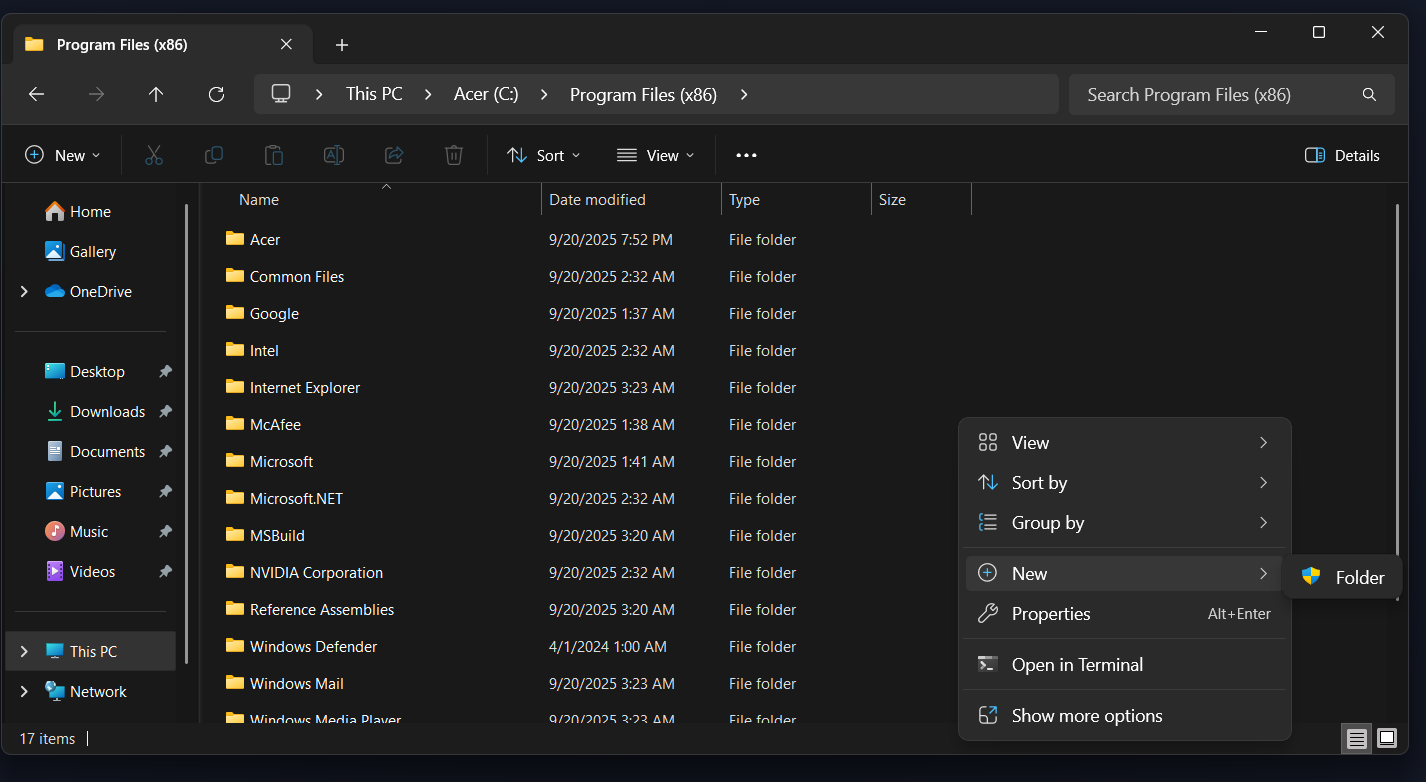Click the pin next to Music
The image size is (1426, 782).
pyautogui.click(x=165, y=531)
